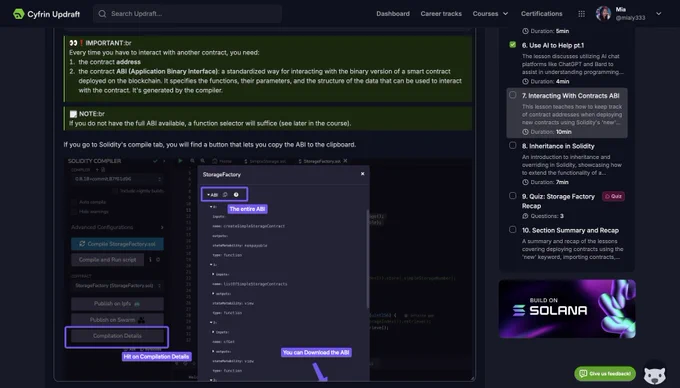Screen dimensions: 680x388
Task: Click the IMPORTANT callout heading
Action: 100,43
